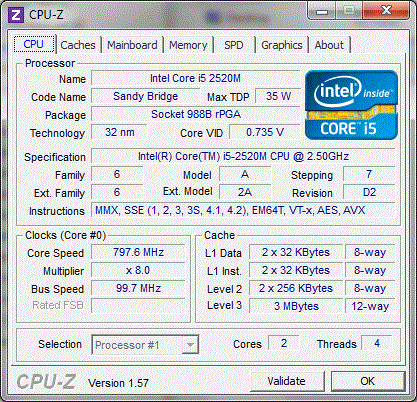
Task: Go to the SPD tab
Action: pyautogui.click(x=234, y=45)
